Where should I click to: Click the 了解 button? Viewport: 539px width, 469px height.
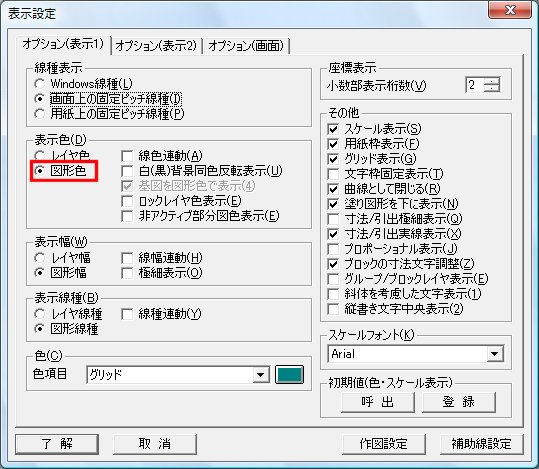pyautogui.click(x=57, y=444)
